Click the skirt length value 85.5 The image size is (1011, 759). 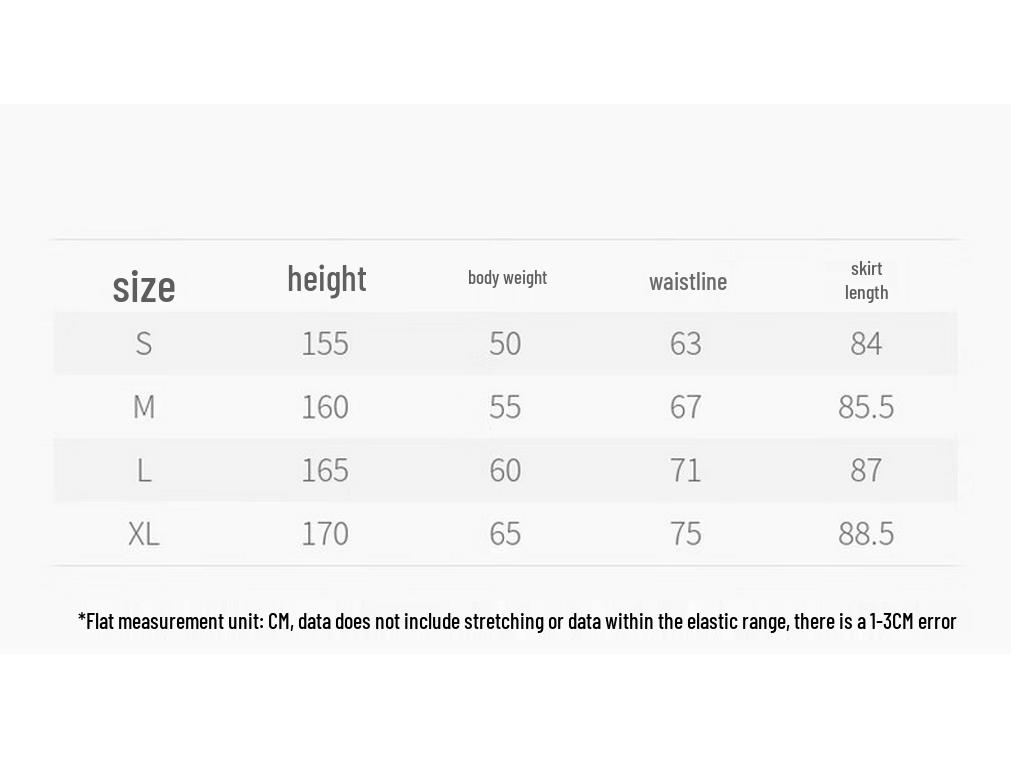coord(866,407)
